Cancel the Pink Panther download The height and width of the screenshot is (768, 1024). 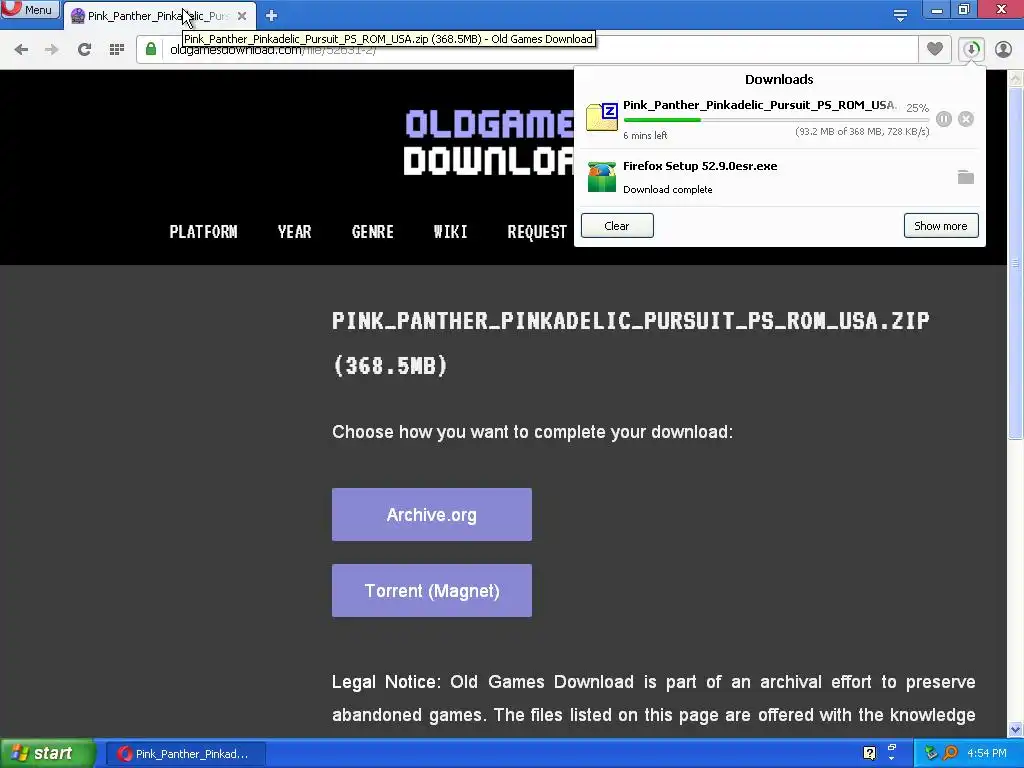tap(966, 119)
